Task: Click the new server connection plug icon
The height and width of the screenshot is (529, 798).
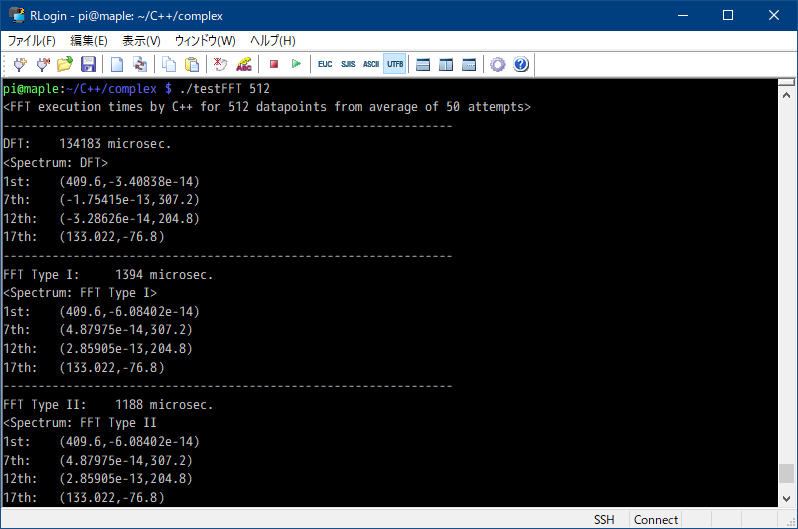Action: [19, 64]
